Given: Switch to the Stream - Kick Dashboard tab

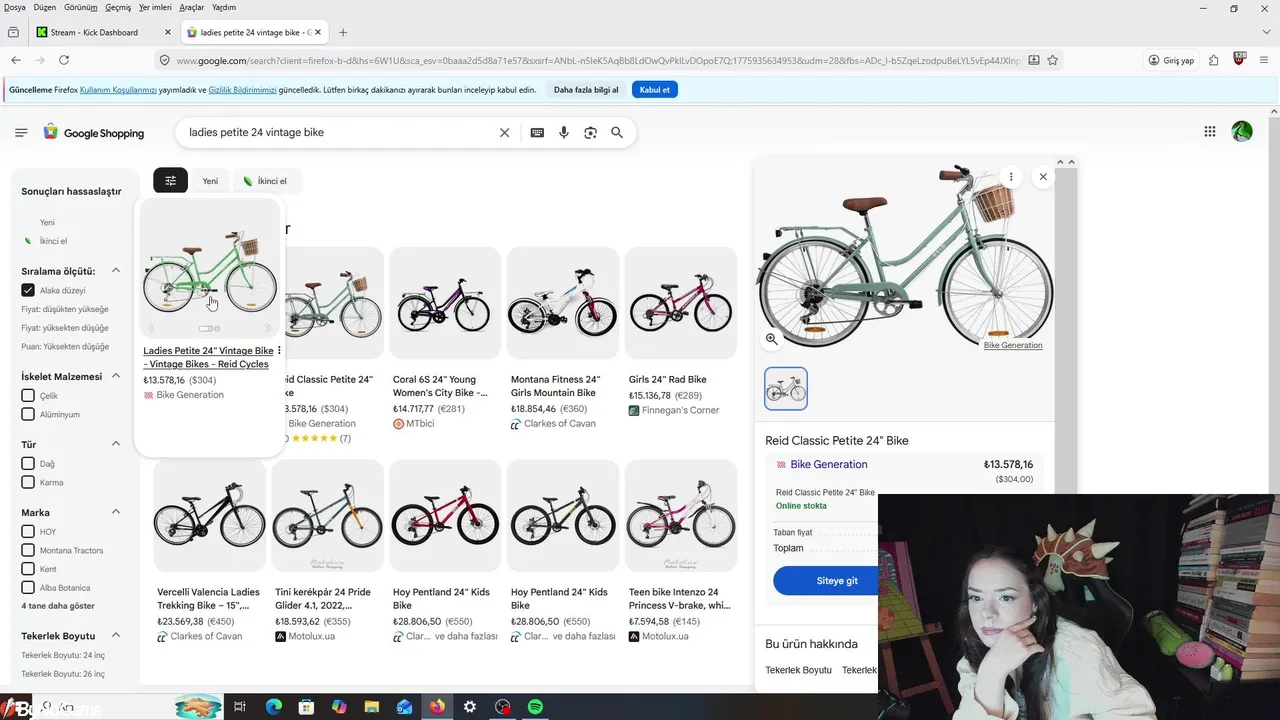Looking at the screenshot, I should tap(94, 32).
